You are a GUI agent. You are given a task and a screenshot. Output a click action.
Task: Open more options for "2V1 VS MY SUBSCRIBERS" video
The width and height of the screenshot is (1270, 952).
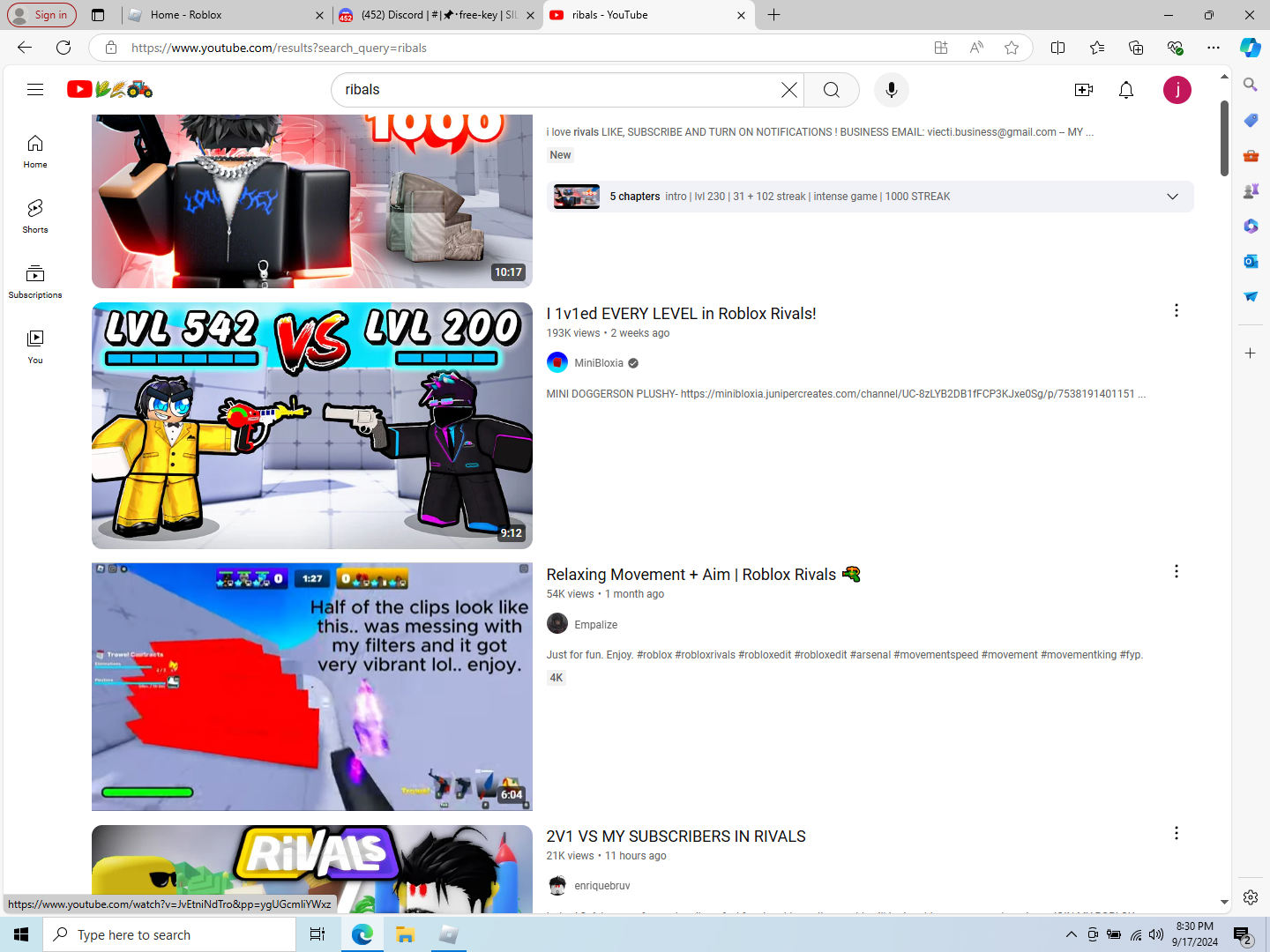1177,833
